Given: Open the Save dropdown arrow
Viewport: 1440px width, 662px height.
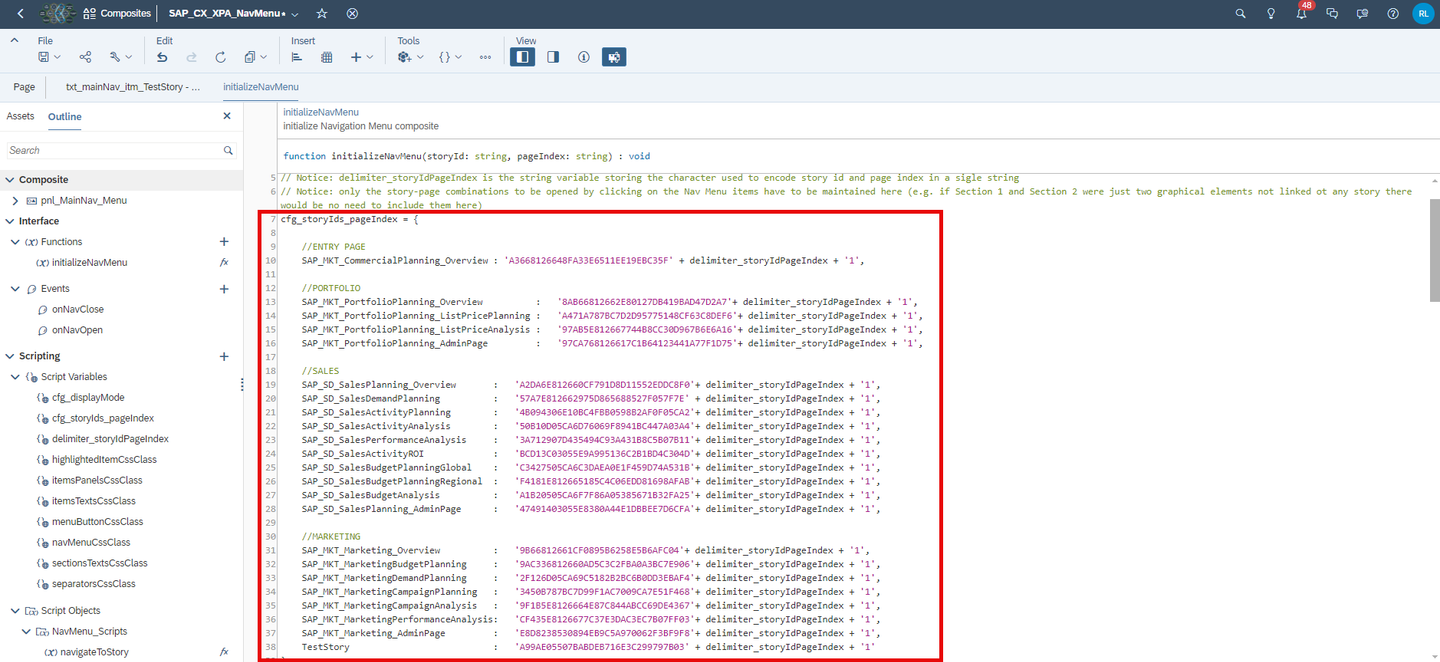Looking at the screenshot, I should click(57, 58).
